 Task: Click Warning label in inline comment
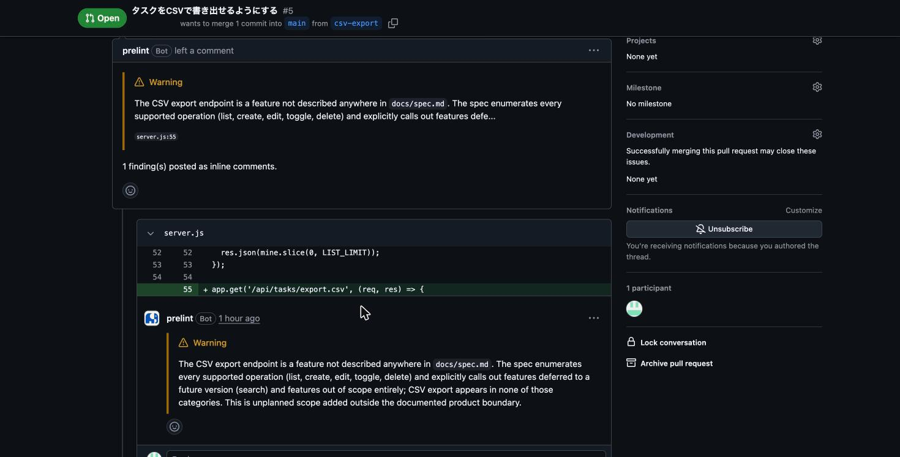point(210,343)
